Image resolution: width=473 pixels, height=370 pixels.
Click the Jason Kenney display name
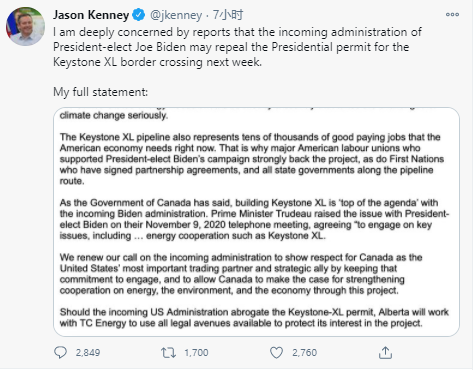pyautogui.click(x=91, y=15)
